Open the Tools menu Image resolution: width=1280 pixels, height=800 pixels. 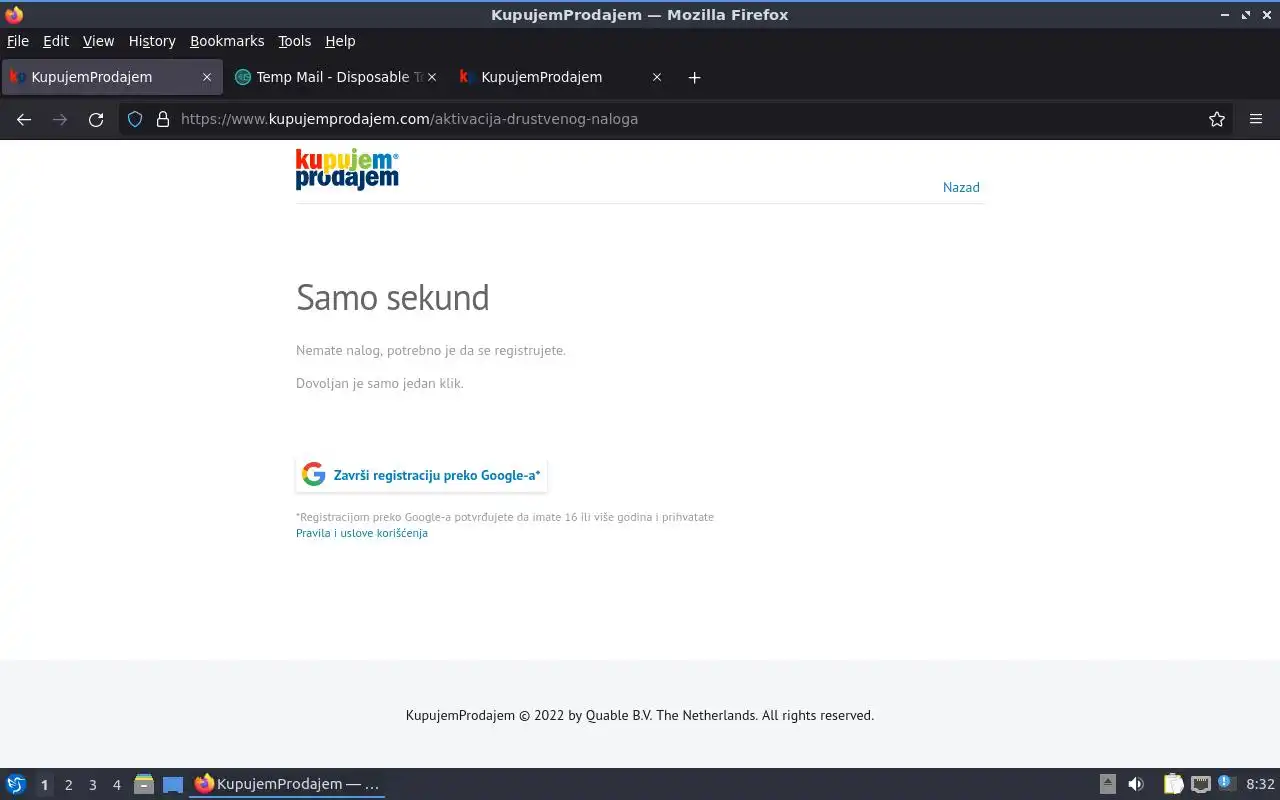click(x=295, y=41)
